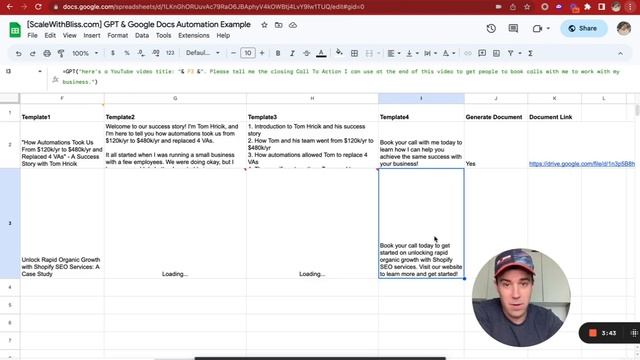This screenshot has height=360, width=640.
Task: Click the font size field showing 10
Action: click(248, 53)
